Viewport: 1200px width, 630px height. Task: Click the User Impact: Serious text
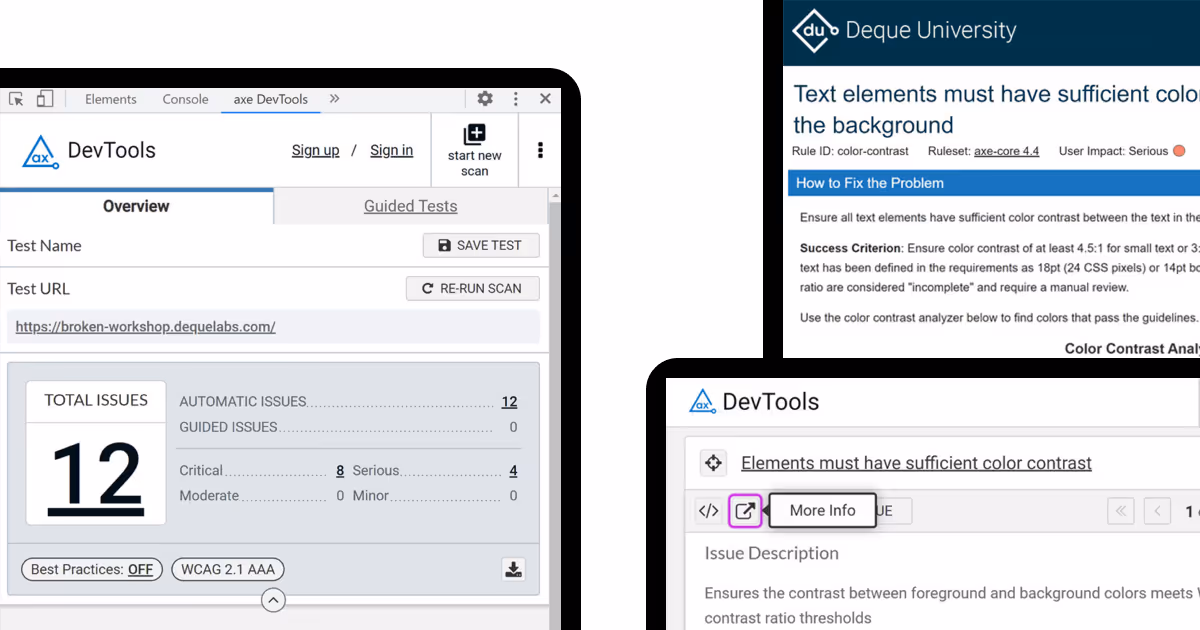click(1113, 151)
